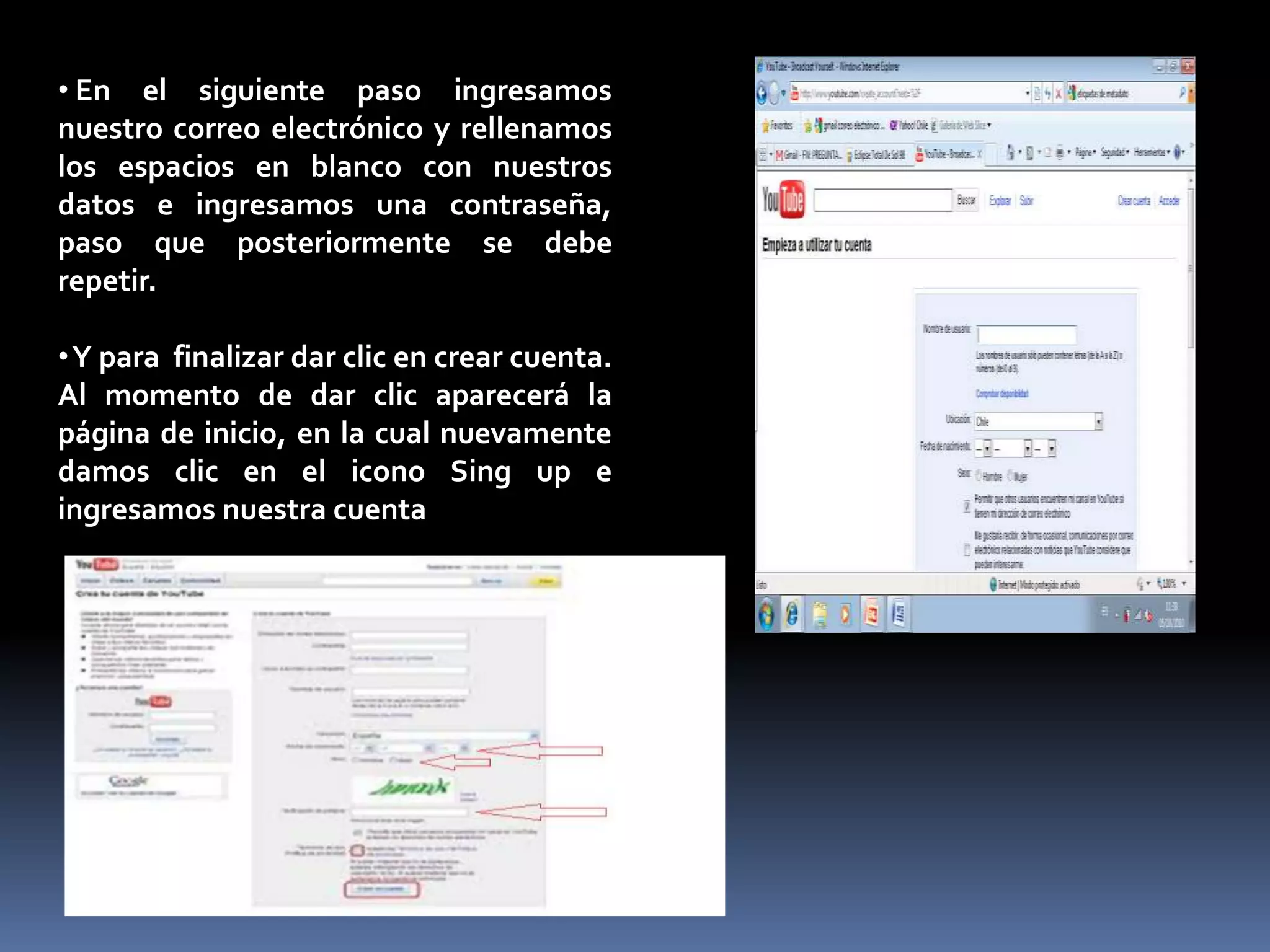Click the Comprobar disponibilidad link

coord(1002,394)
